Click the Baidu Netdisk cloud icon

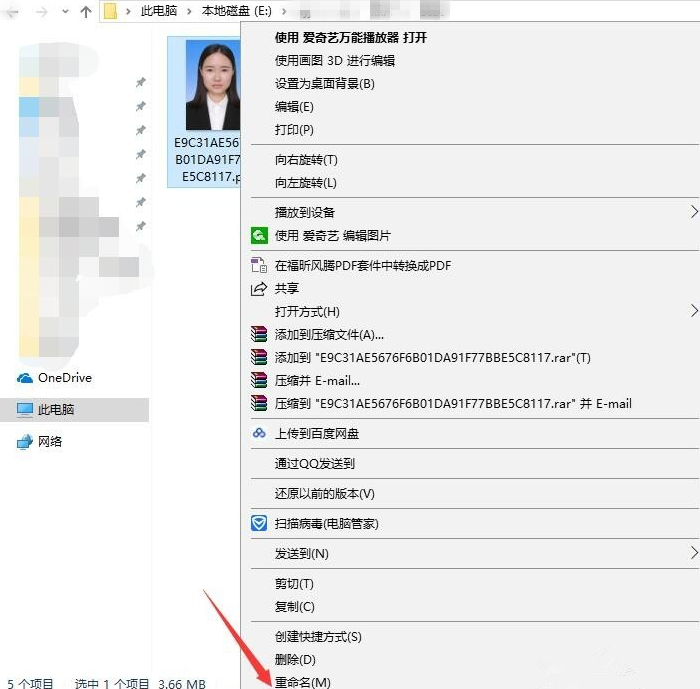click(259, 433)
